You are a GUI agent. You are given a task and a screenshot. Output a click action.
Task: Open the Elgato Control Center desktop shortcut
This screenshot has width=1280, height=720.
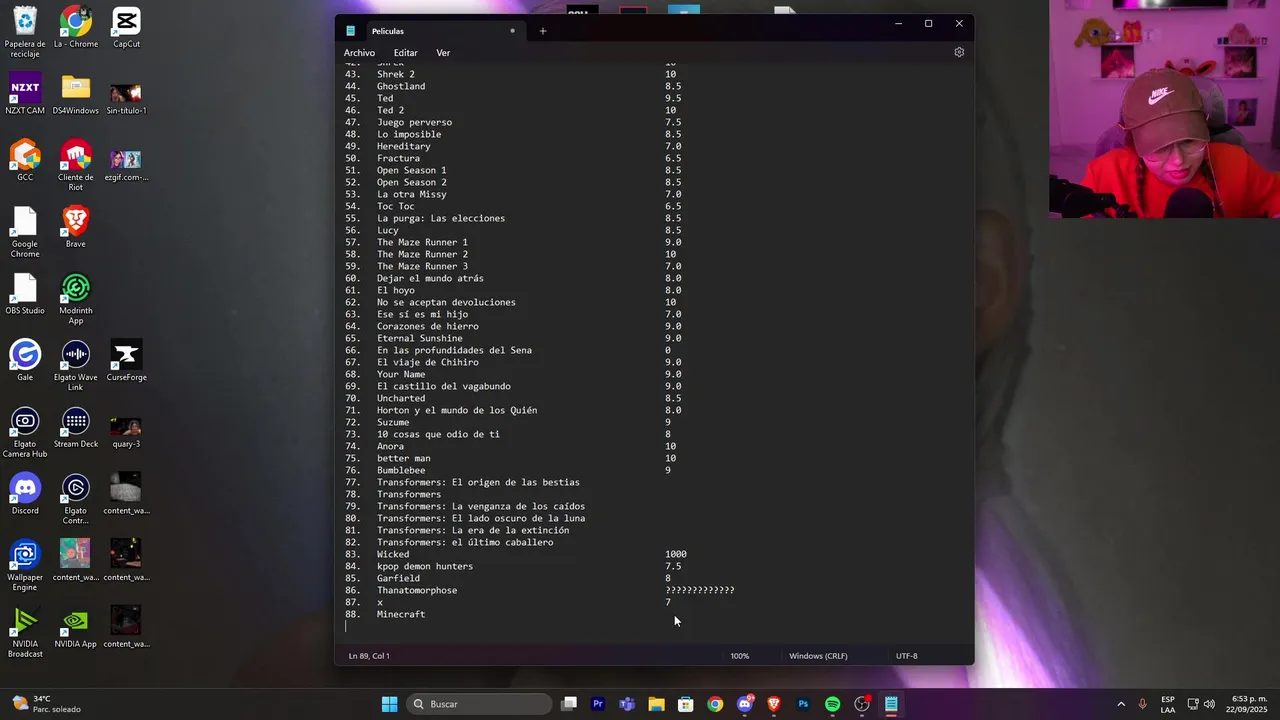click(76, 499)
